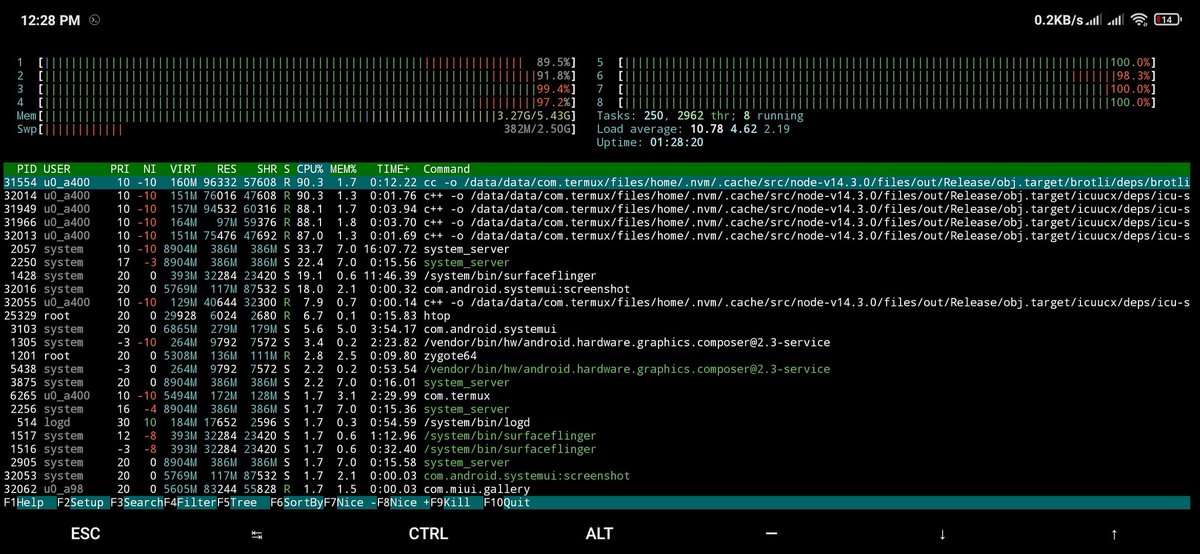Sort by PID column header
The image size is (1200, 554).
(x=26, y=169)
